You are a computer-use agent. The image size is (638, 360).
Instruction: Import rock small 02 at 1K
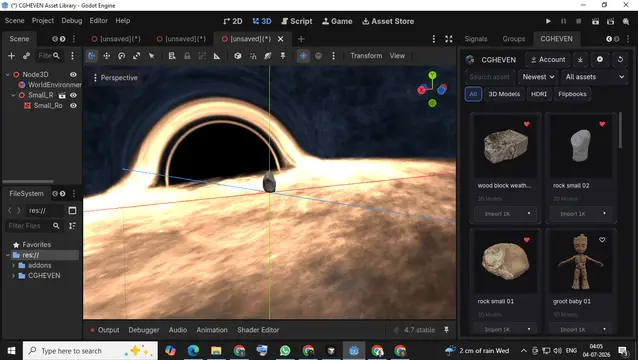coord(573,214)
